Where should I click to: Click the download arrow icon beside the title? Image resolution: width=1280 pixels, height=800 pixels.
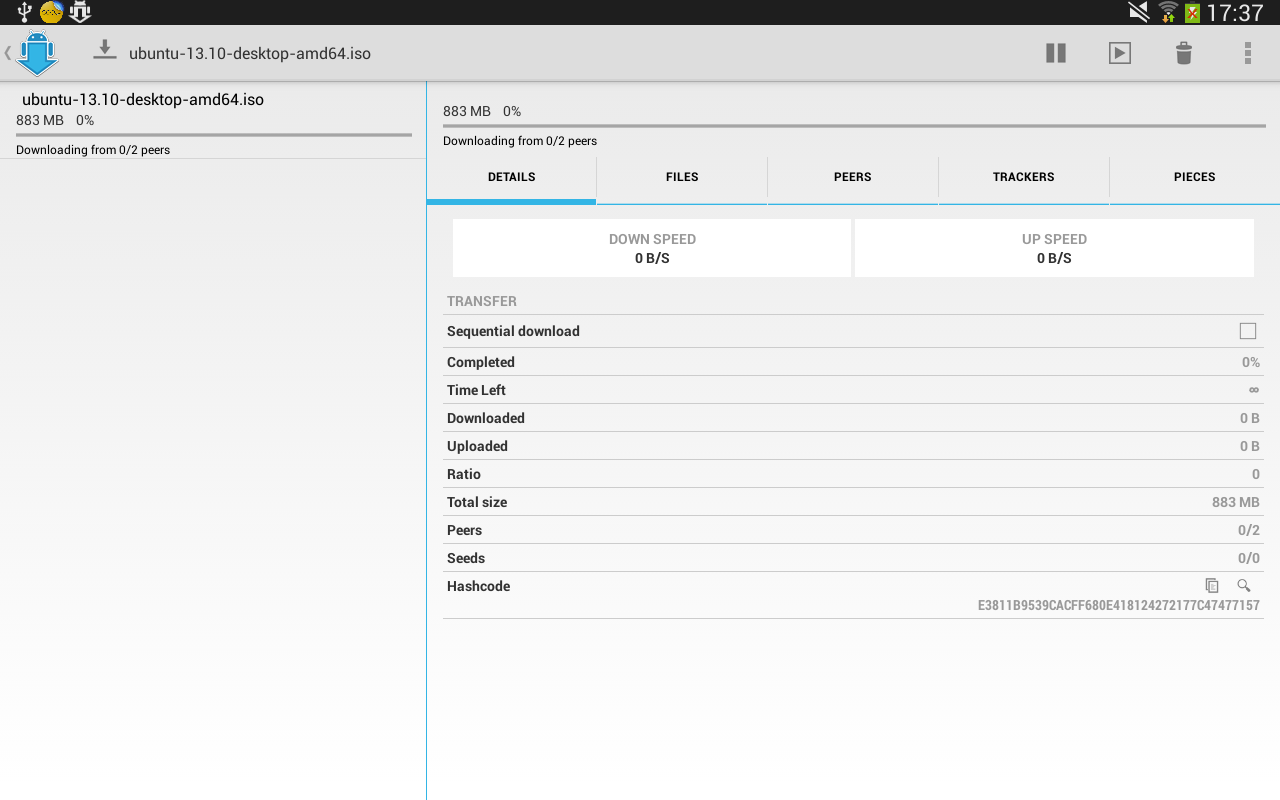click(105, 49)
